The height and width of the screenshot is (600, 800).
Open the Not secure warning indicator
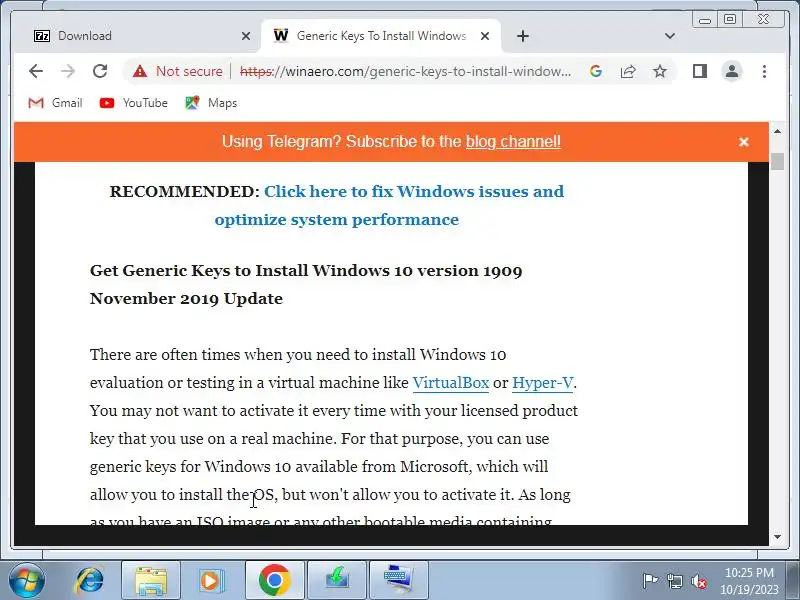[178, 71]
